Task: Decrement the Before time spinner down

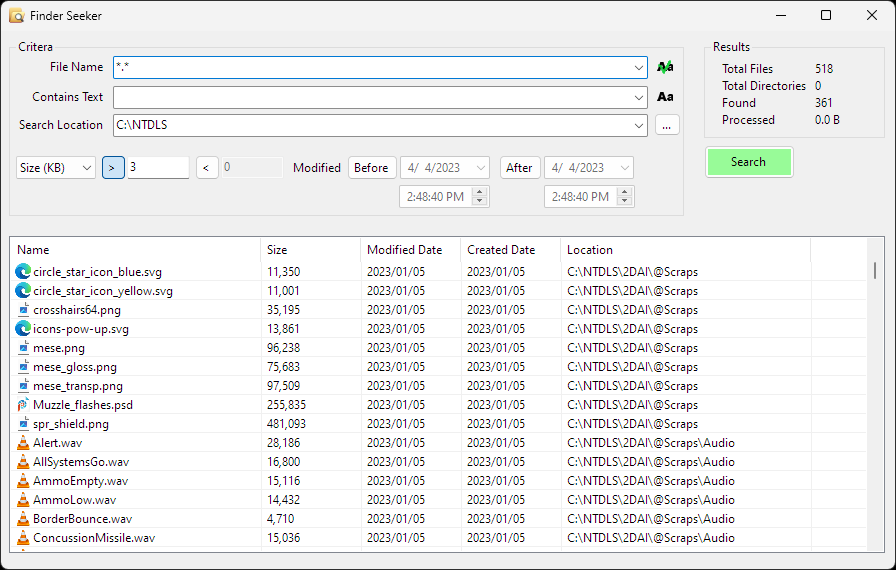Action: coord(480,201)
